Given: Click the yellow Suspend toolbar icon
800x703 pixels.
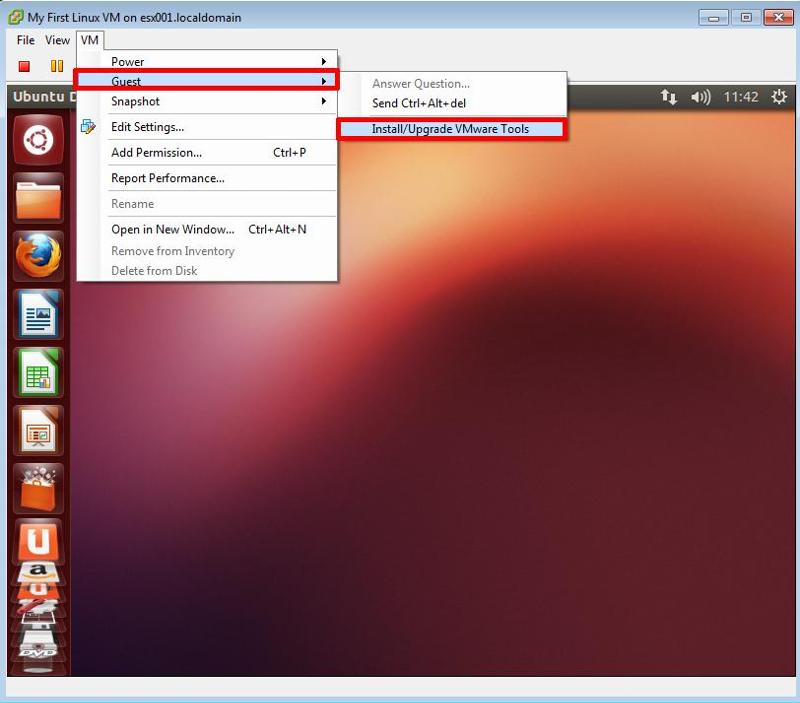Looking at the screenshot, I should [57, 66].
